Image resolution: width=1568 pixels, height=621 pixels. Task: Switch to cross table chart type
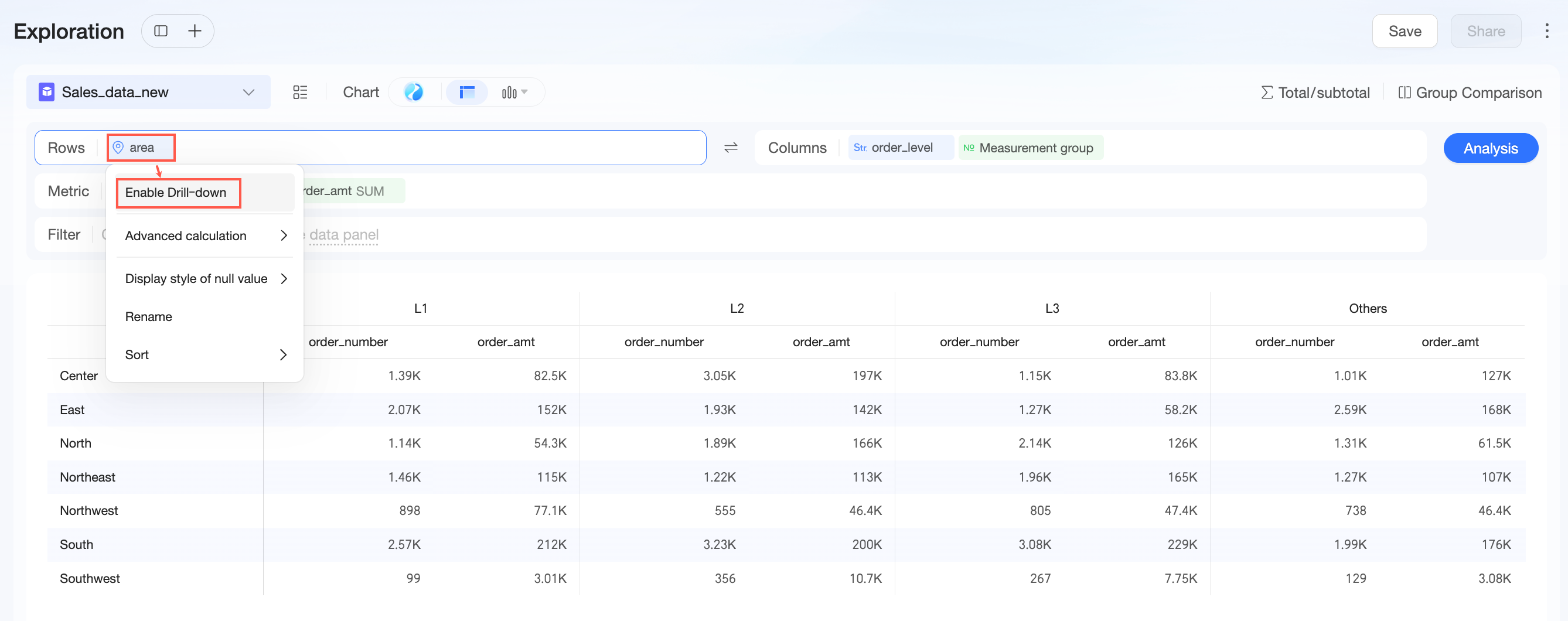click(467, 93)
